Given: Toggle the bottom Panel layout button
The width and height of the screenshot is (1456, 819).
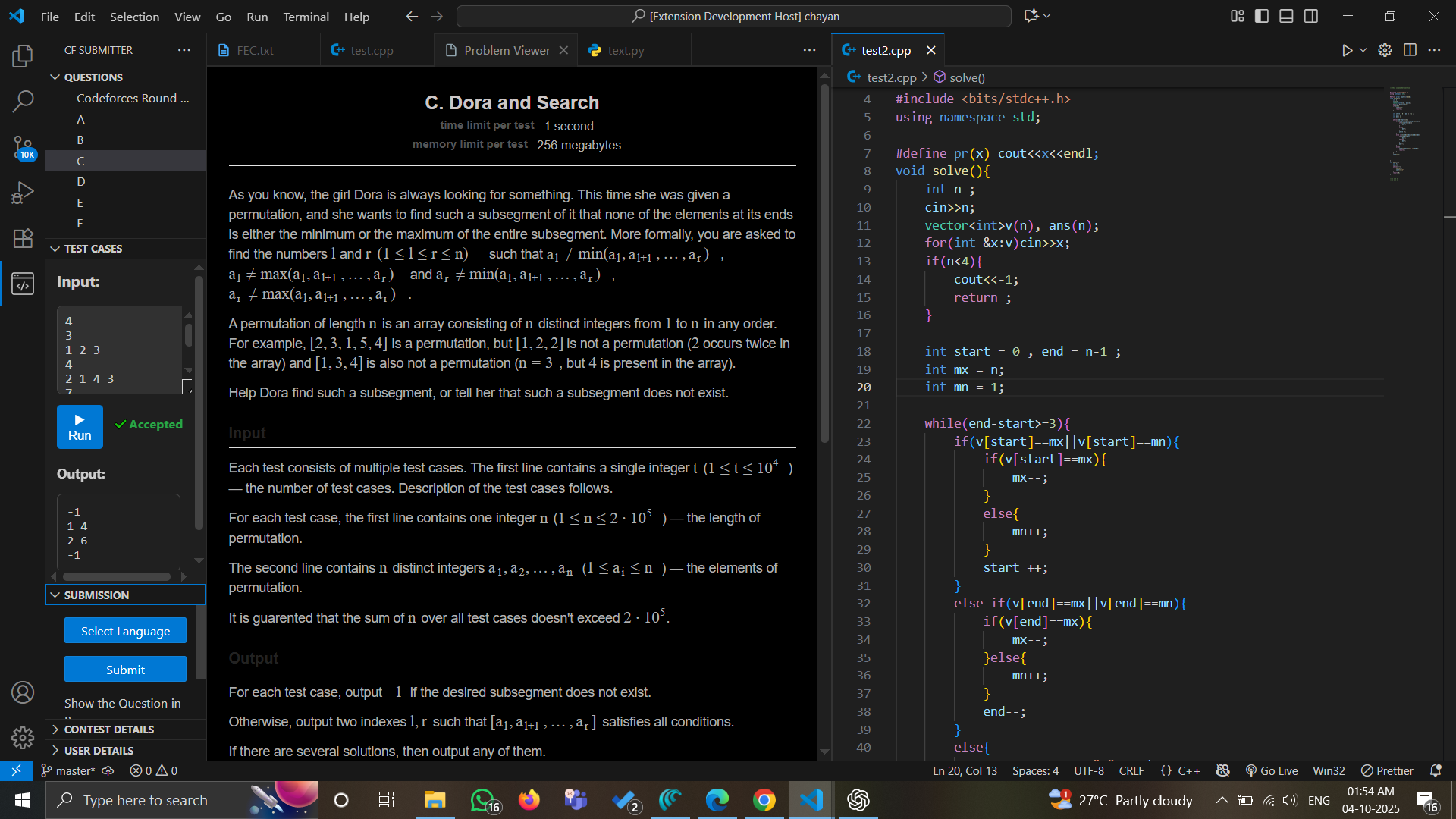Looking at the screenshot, I should coord(1286,16).
